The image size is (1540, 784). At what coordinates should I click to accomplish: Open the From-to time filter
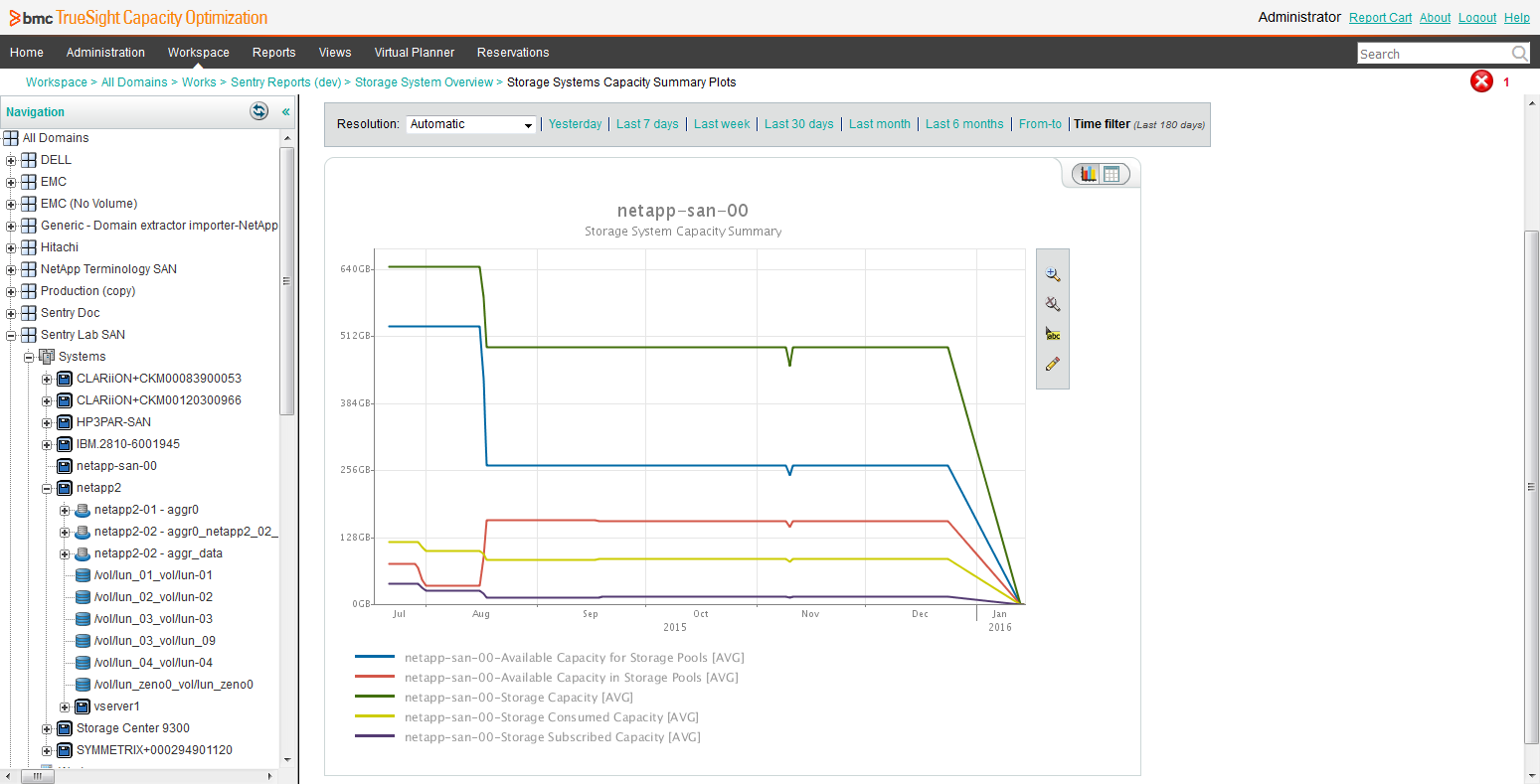coord(1040,124)
